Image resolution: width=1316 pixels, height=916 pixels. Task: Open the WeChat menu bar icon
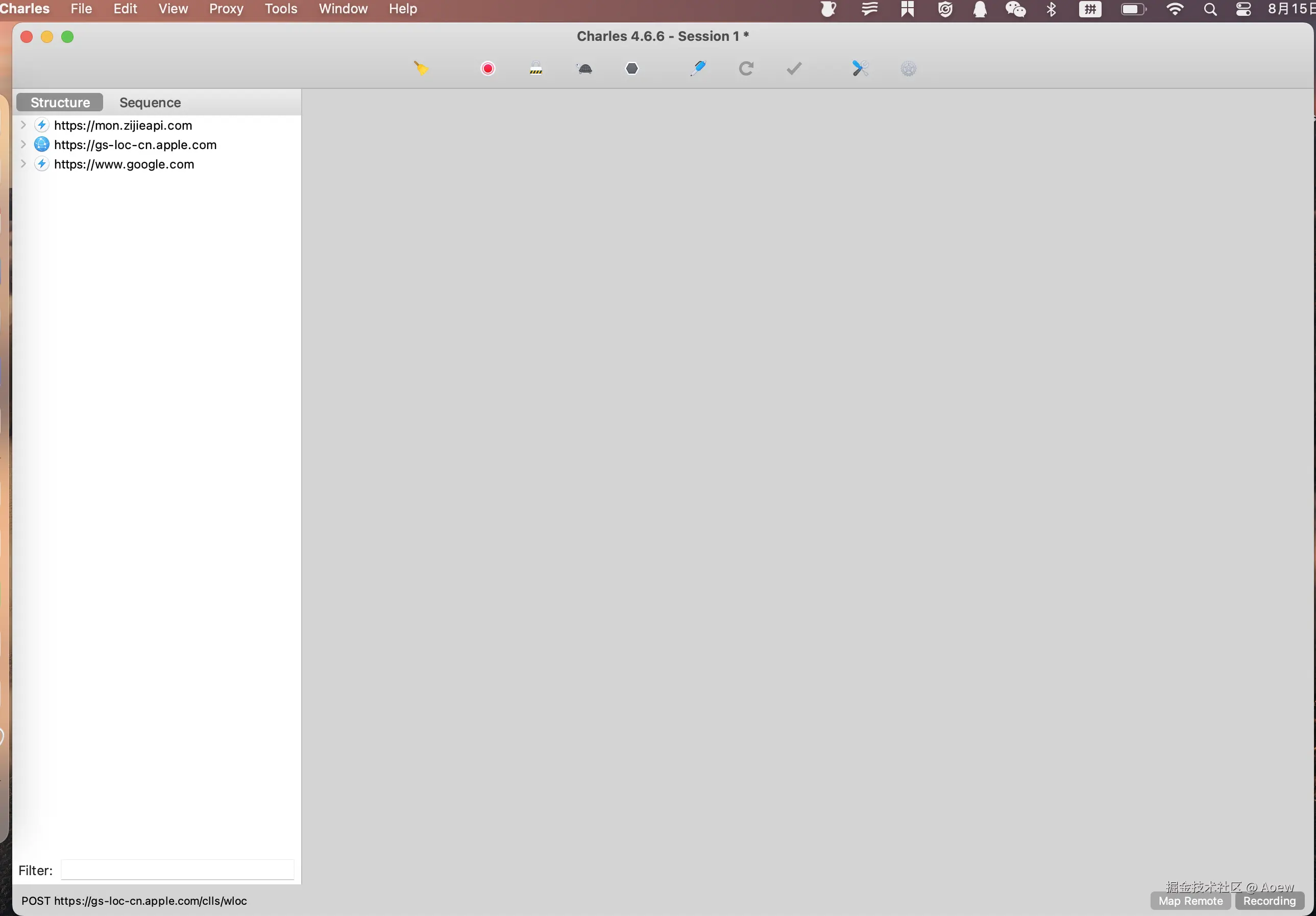tap(1015, 9)
